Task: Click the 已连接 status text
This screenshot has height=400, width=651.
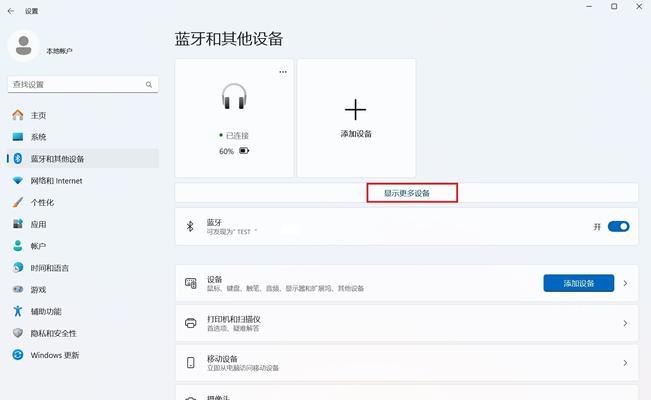Action: pyautogui.click(x=237, y=135)
